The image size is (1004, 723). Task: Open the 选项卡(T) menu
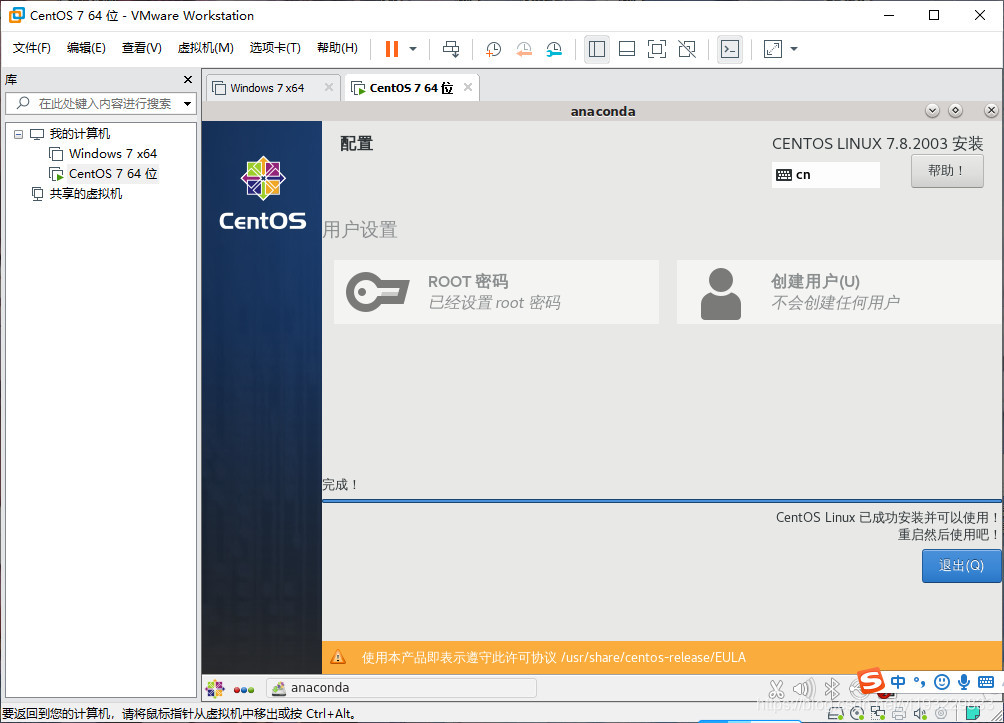click(x=275, y=48)
